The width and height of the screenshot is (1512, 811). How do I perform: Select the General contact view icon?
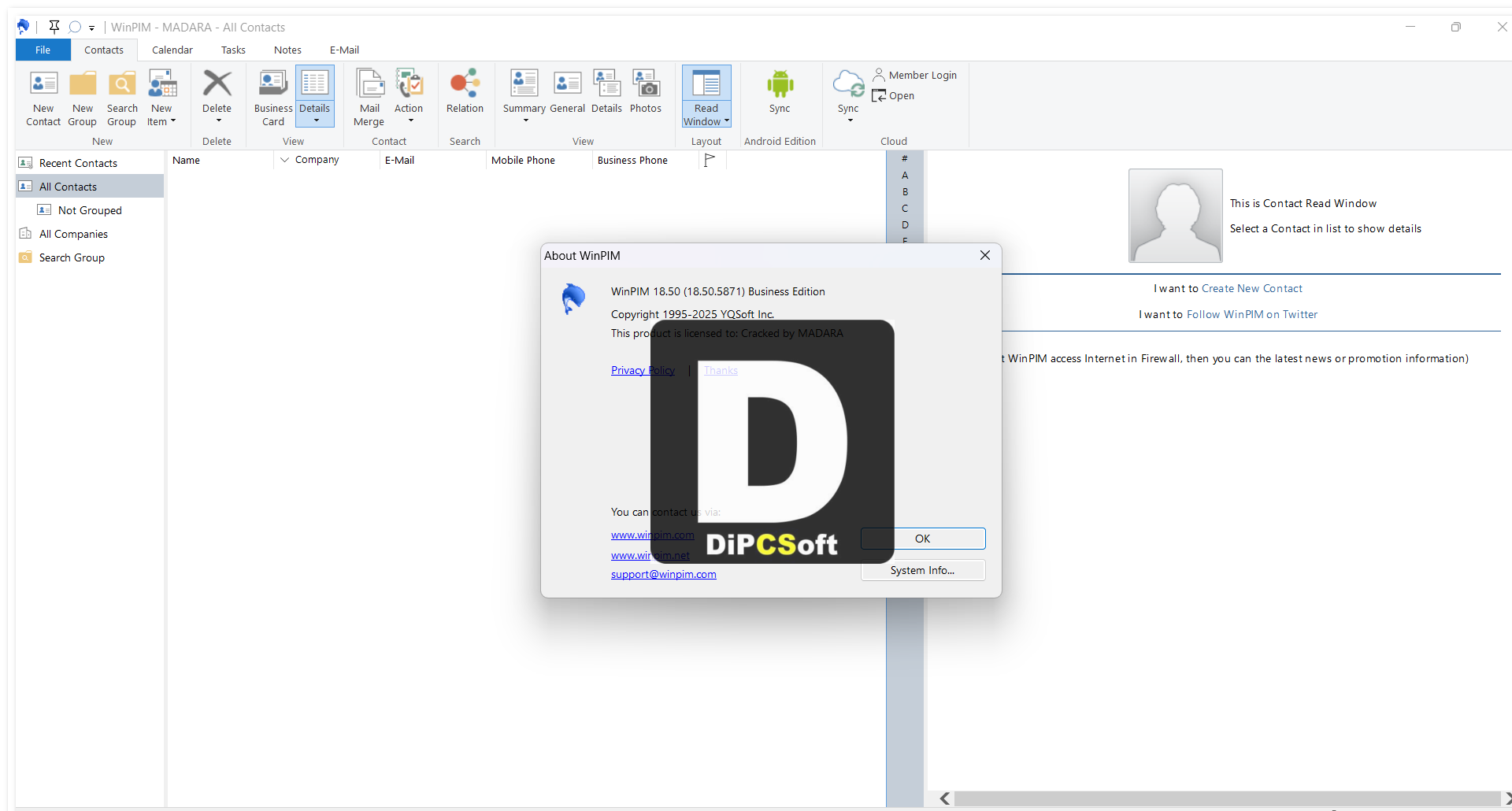coord(567,91)
